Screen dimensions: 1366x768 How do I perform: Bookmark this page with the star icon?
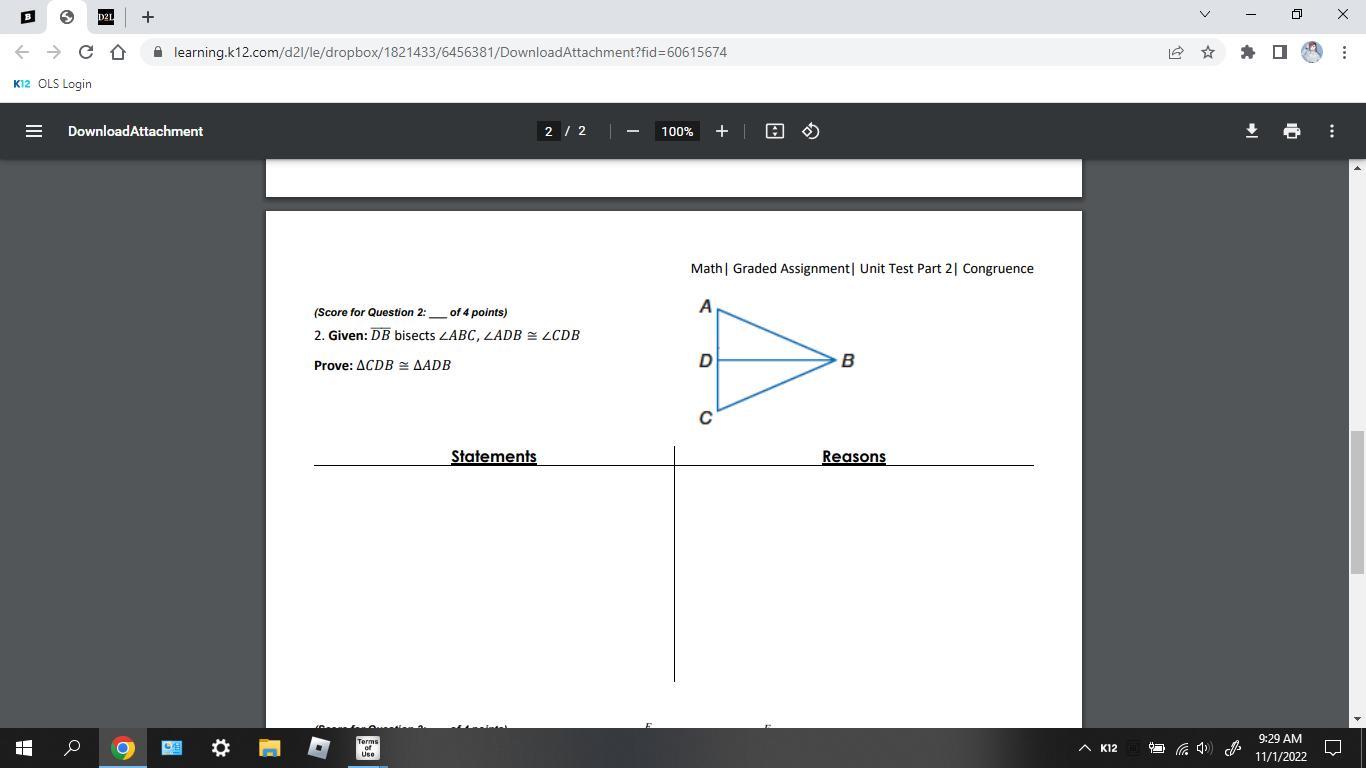pos(1208,52)
